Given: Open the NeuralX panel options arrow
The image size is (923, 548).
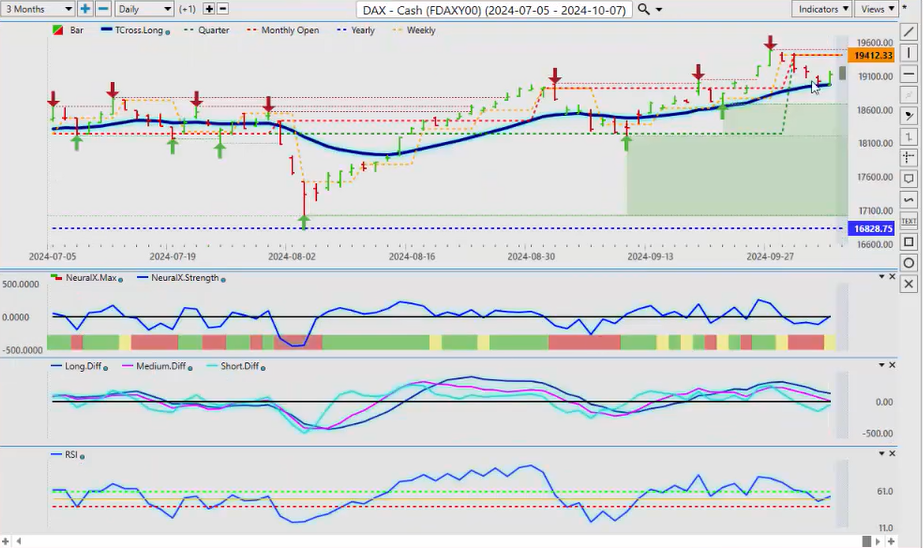Looking at the screenshot, I should point(882,277).
